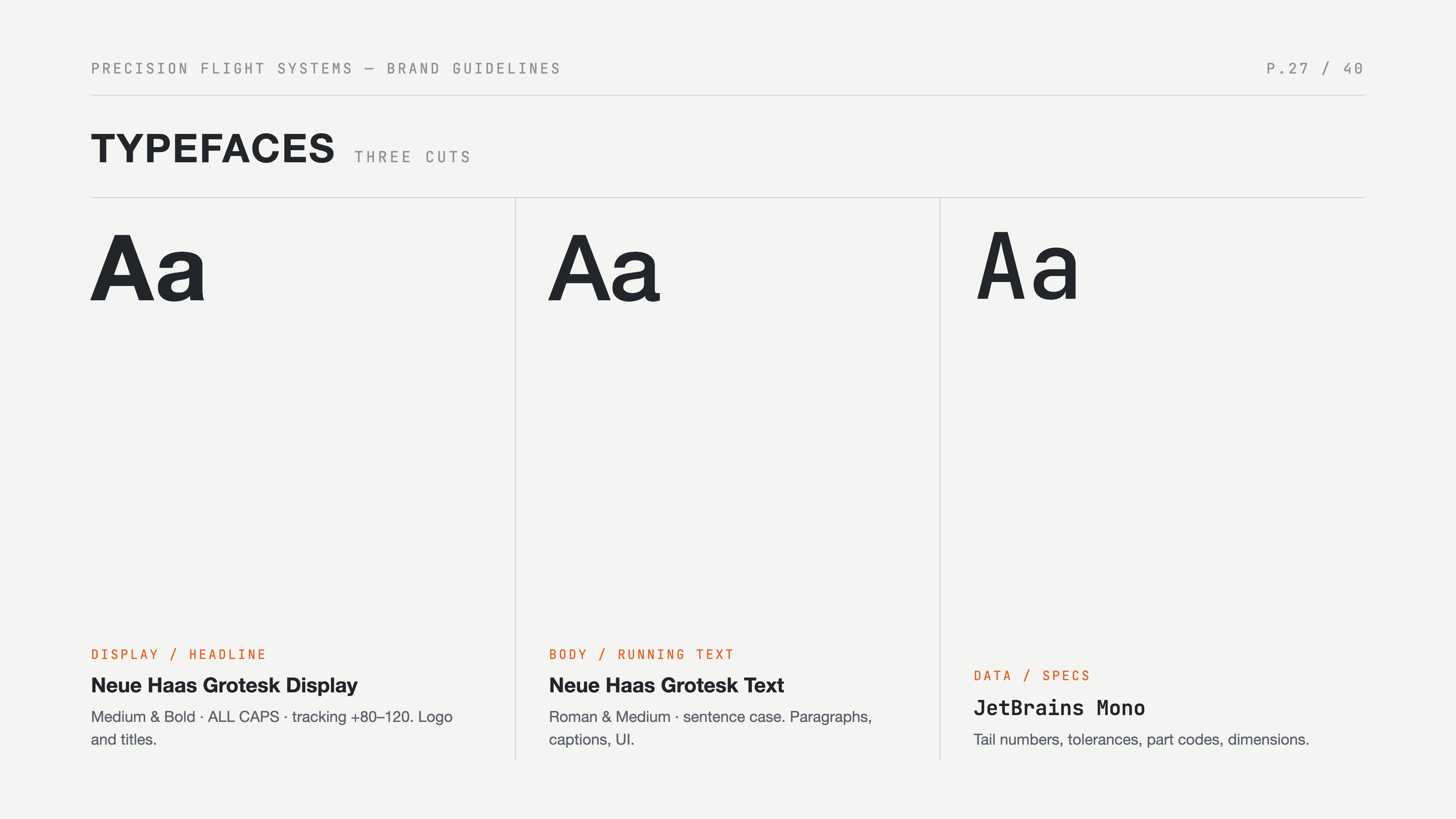Select the "DISPLAY / HEADLINE" label
The width and height of the screenshot is (1456, 819).
coord(179,654)
